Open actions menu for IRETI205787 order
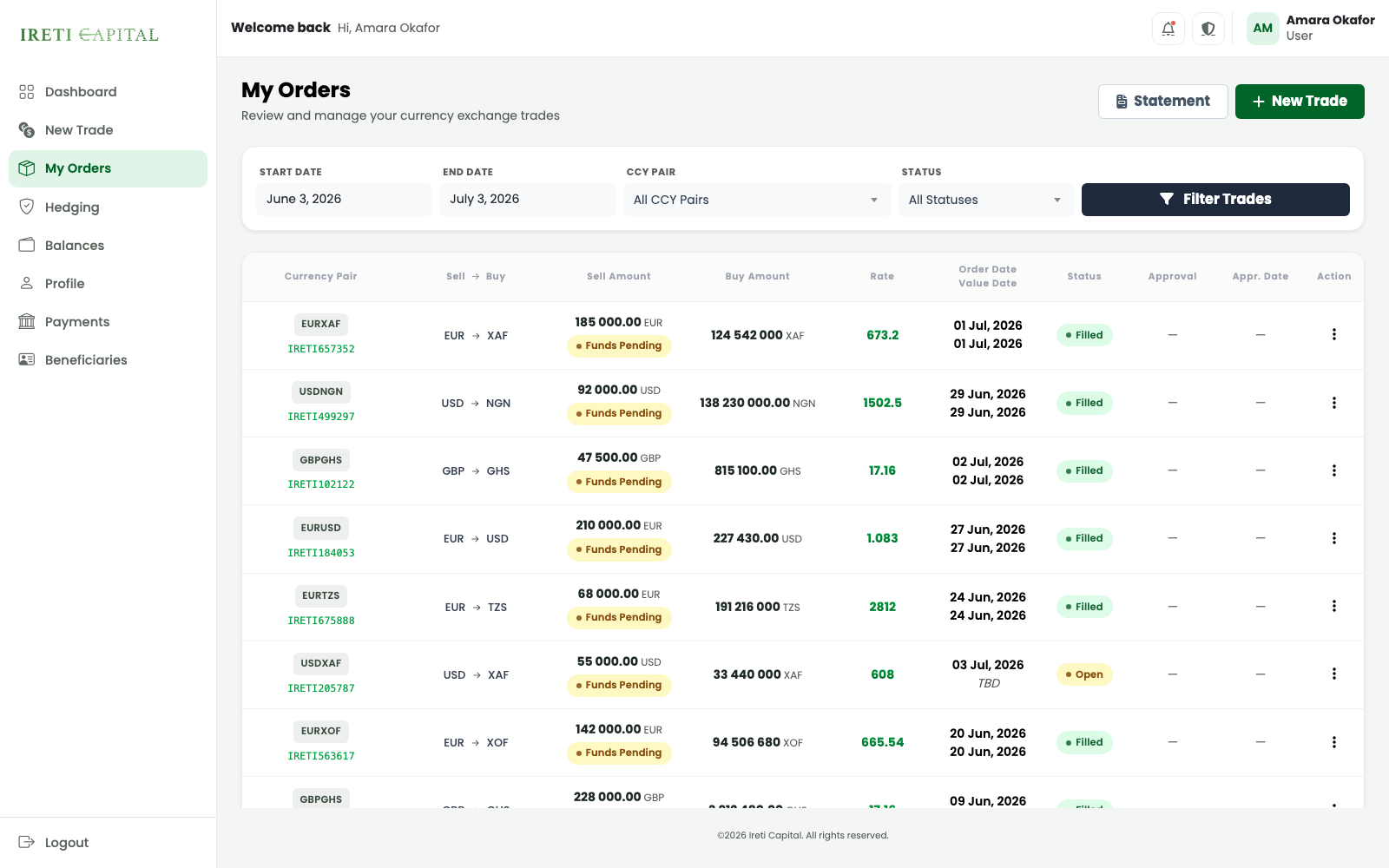The width and height of the screenshot is (1389, 868). 1334,674
